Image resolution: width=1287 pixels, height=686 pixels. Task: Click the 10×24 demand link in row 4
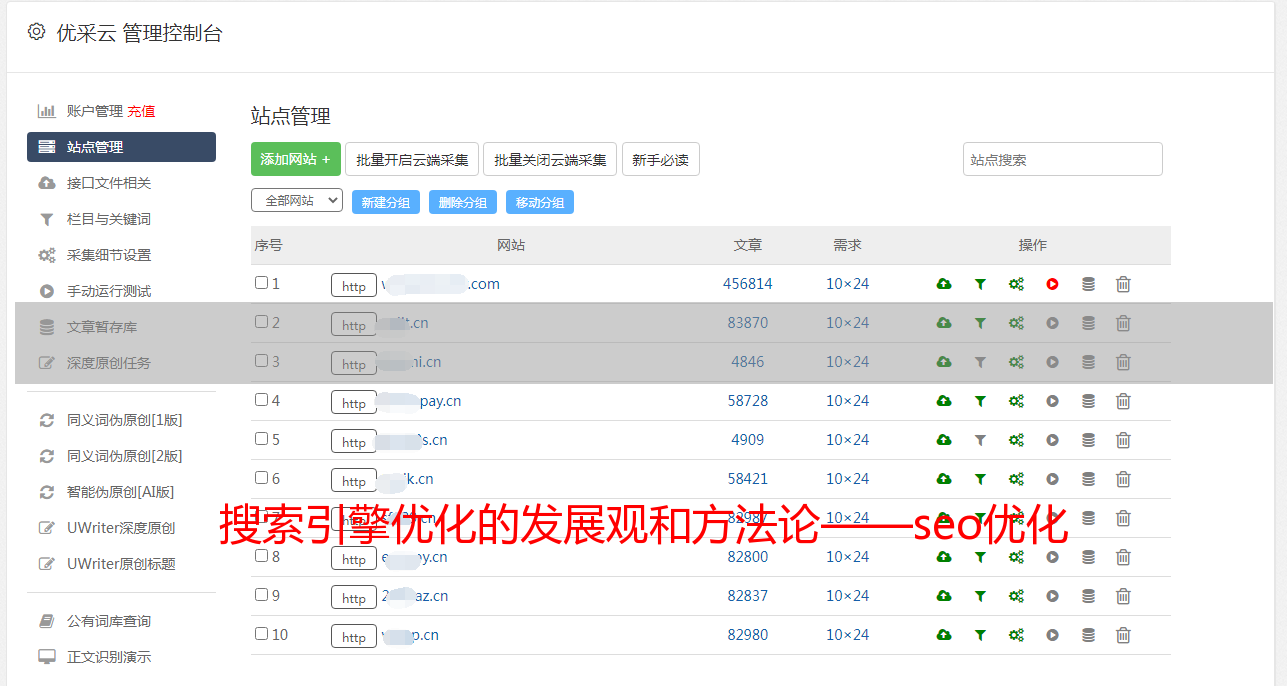(848, 401)
